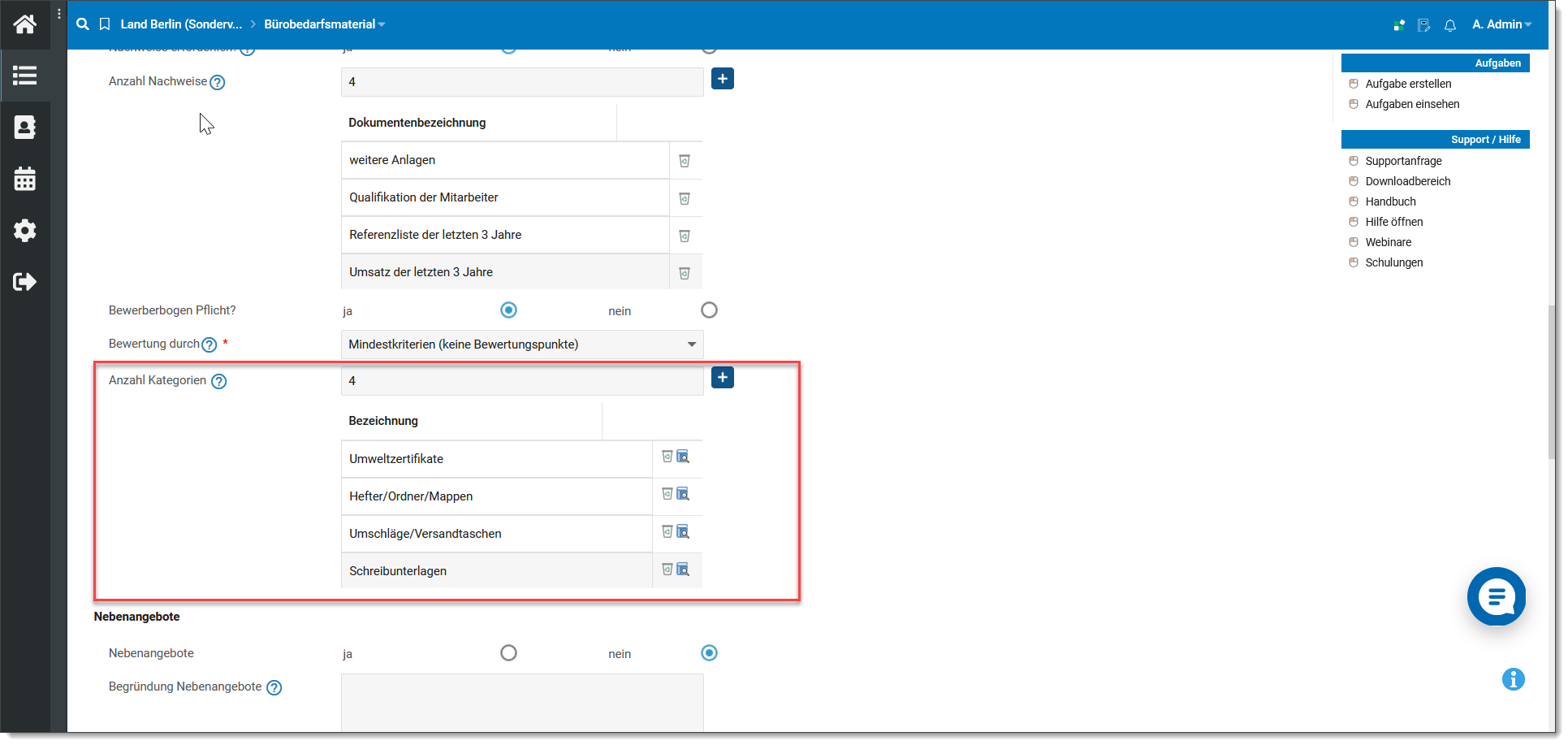This screenshot has height=745, width=1568.
Task: Delete the Schreibunterlagen category row
Action: 667,570
